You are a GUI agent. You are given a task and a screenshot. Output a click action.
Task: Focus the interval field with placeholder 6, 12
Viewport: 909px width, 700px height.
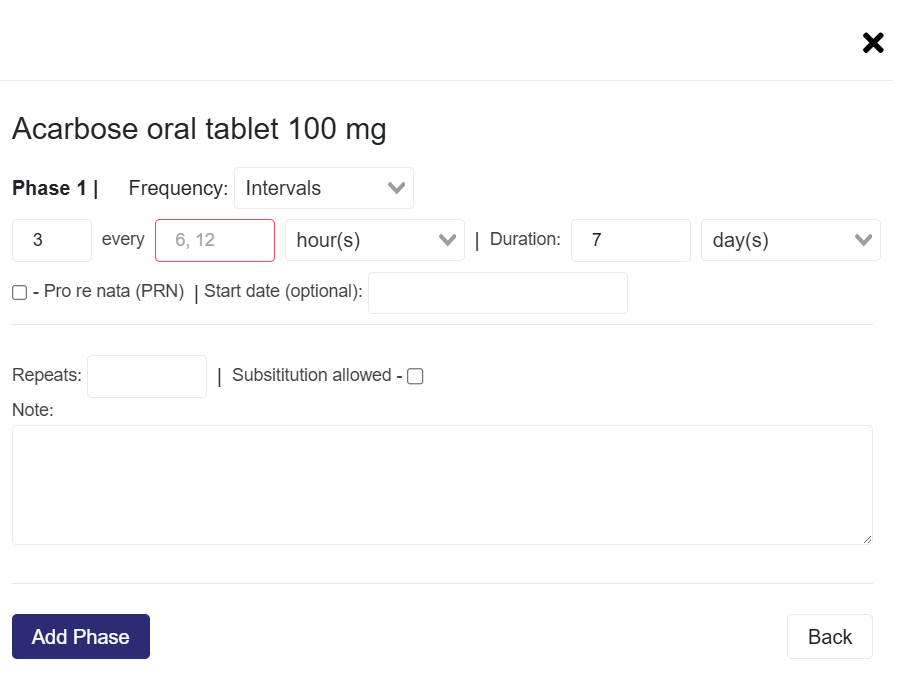point(214,241)
